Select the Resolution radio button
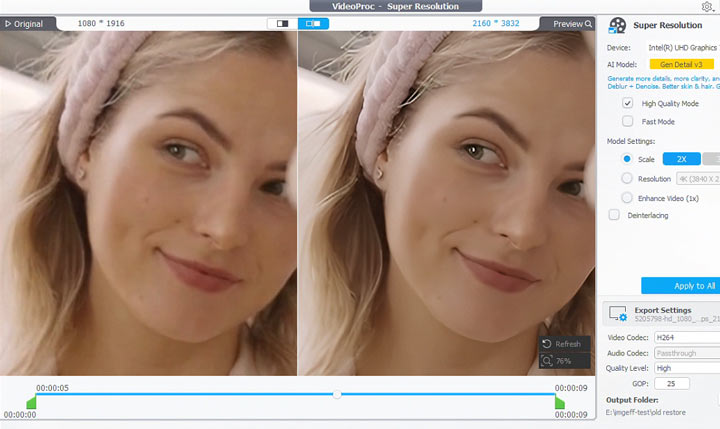The image size is (720, 429). pyautogui.click(x=627, y=178)
